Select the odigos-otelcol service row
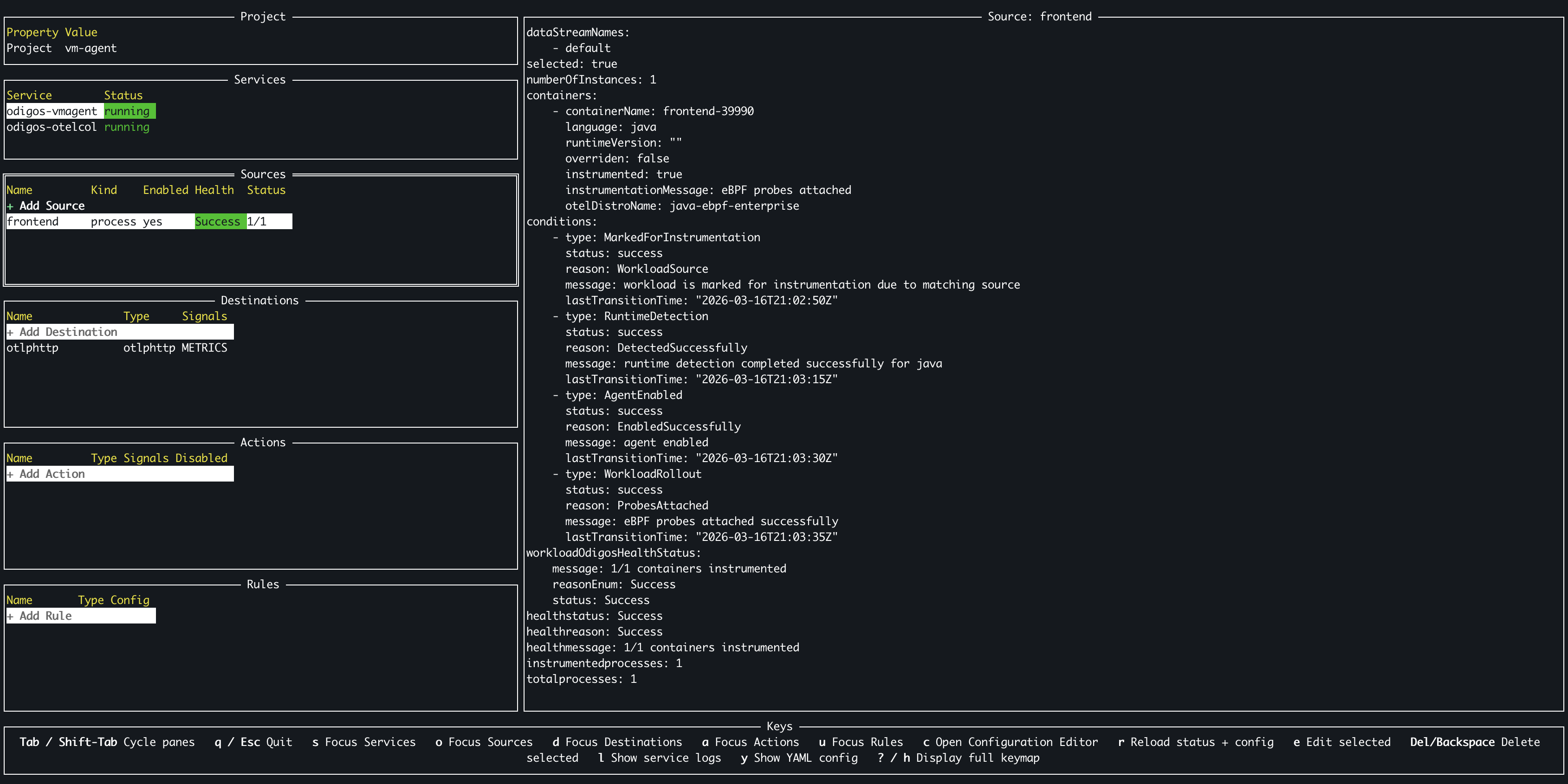Screen dimensions: 1568x784 point(52,127)
